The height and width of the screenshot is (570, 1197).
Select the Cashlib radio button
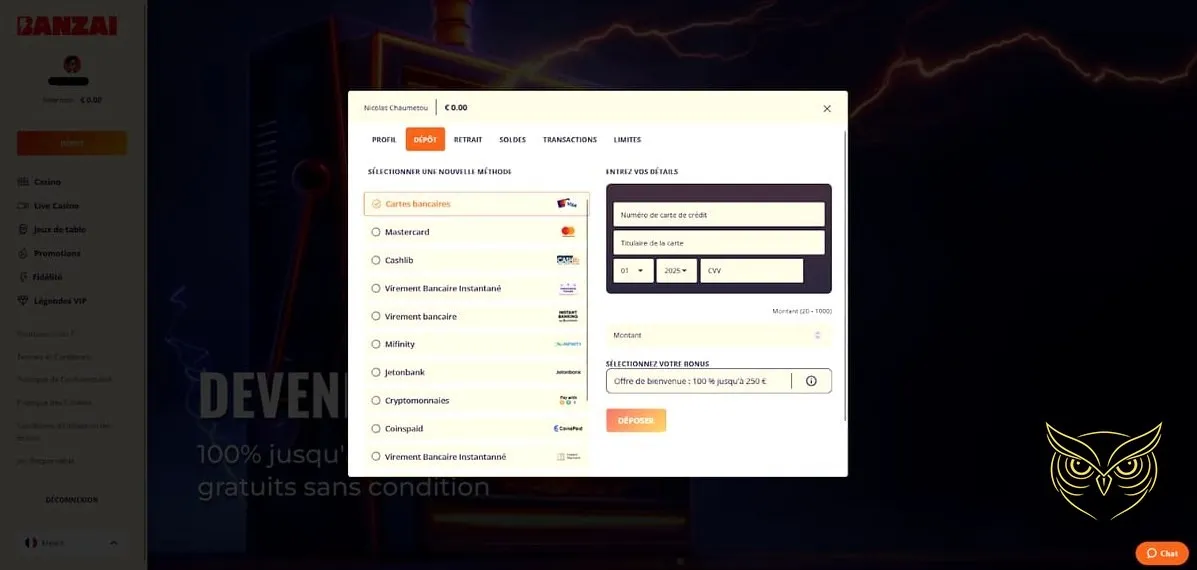(x=376, y=260)
